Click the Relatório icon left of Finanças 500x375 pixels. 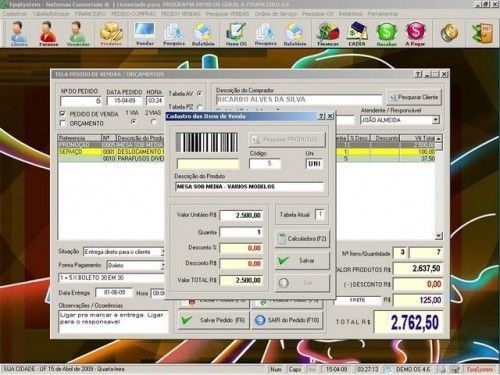click(x=295, y=33)
